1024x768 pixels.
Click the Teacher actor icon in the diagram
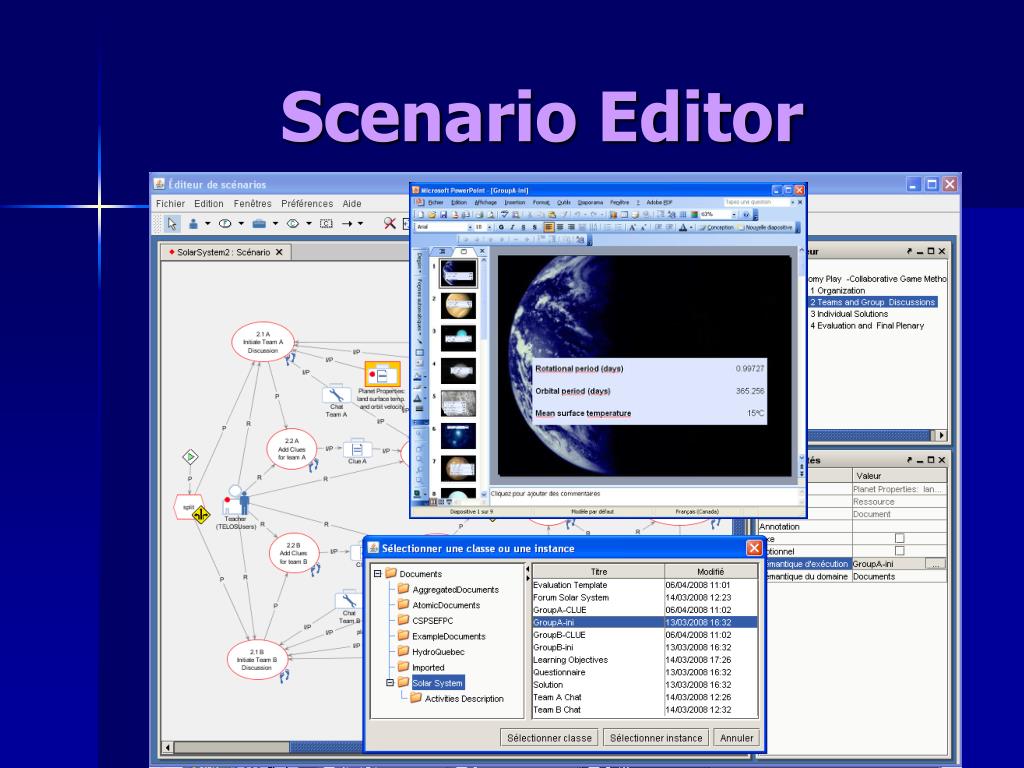point(236,501)
